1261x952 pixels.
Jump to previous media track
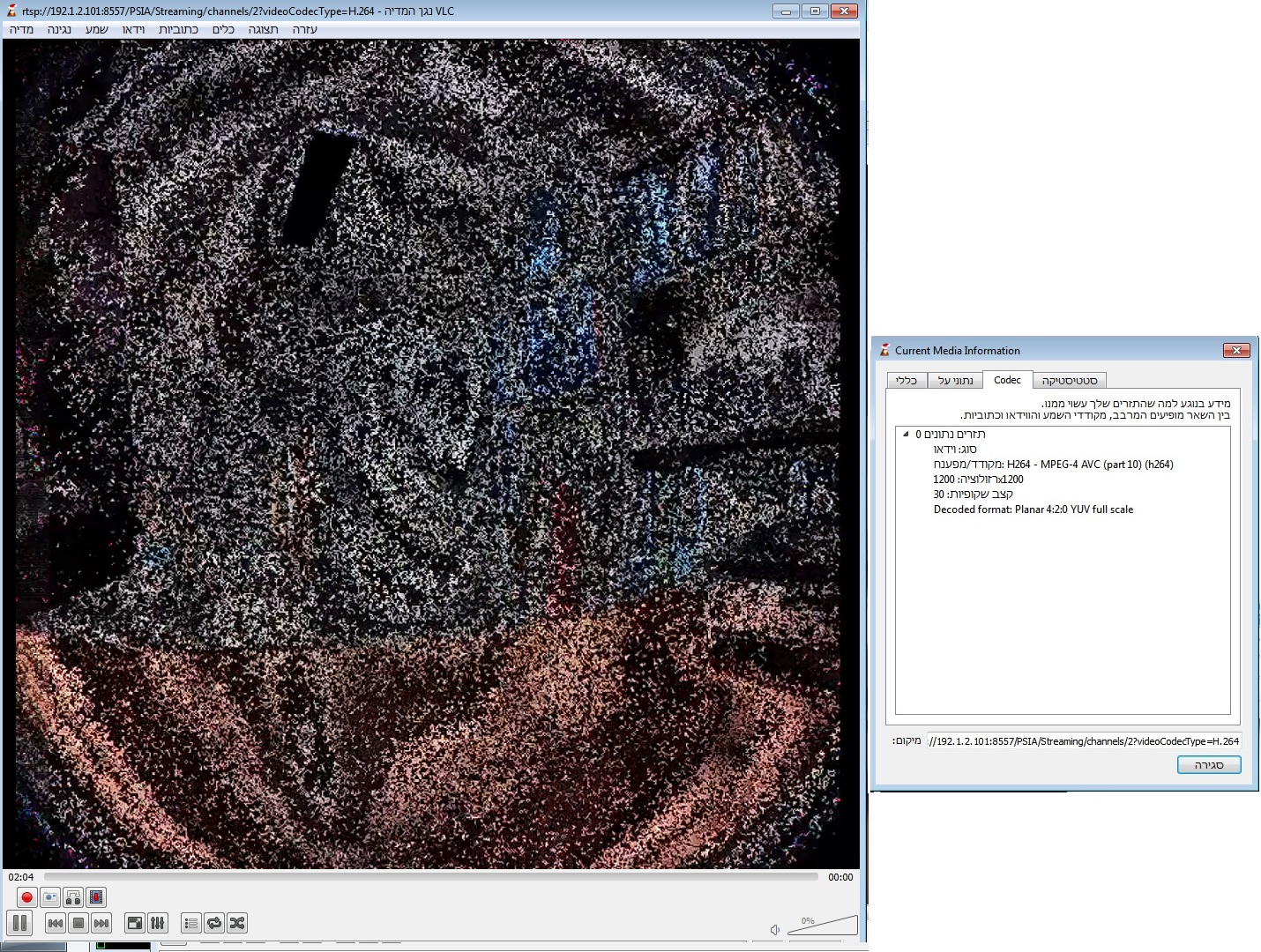[x=55, y=923]
